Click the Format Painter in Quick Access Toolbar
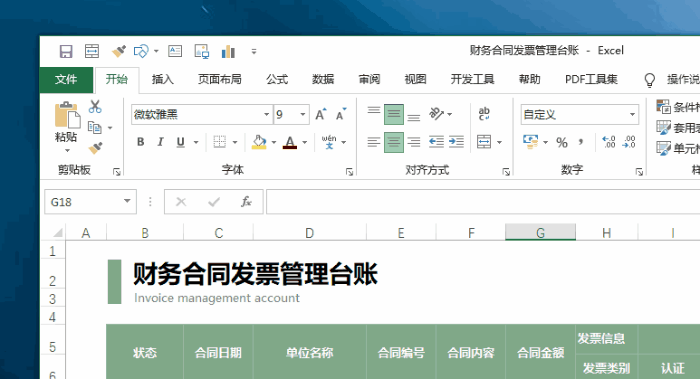 tap(118, 51)
